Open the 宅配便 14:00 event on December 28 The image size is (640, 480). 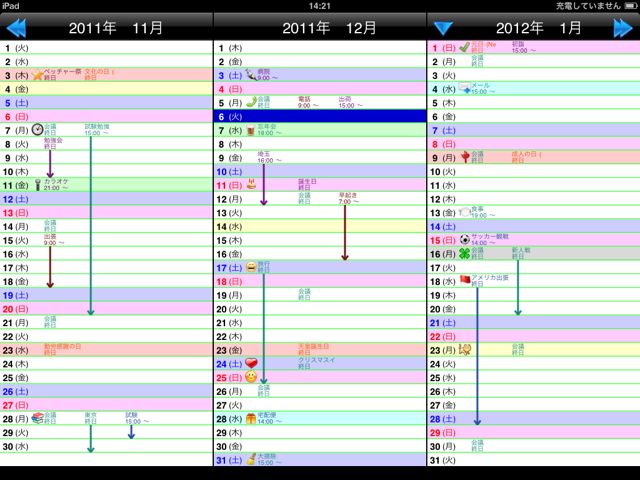click(269, 418)
